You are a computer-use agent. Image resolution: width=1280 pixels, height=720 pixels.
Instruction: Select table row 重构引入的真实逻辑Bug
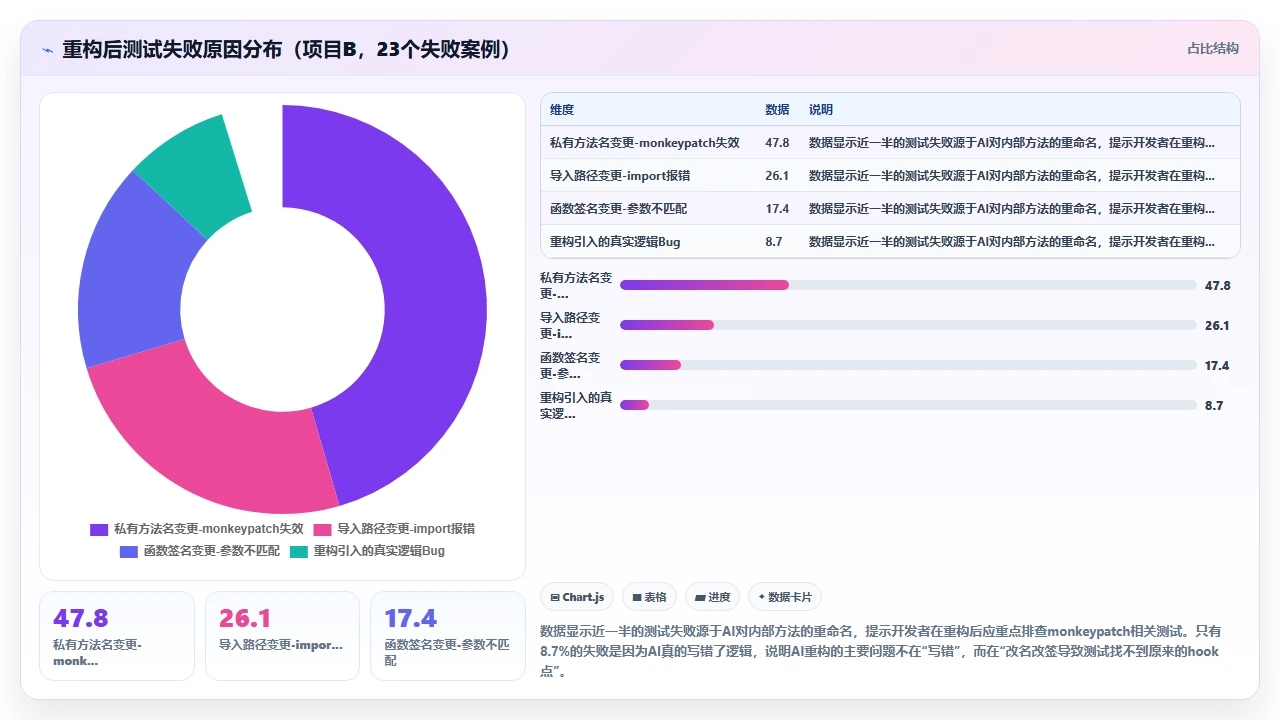(890, 241)
